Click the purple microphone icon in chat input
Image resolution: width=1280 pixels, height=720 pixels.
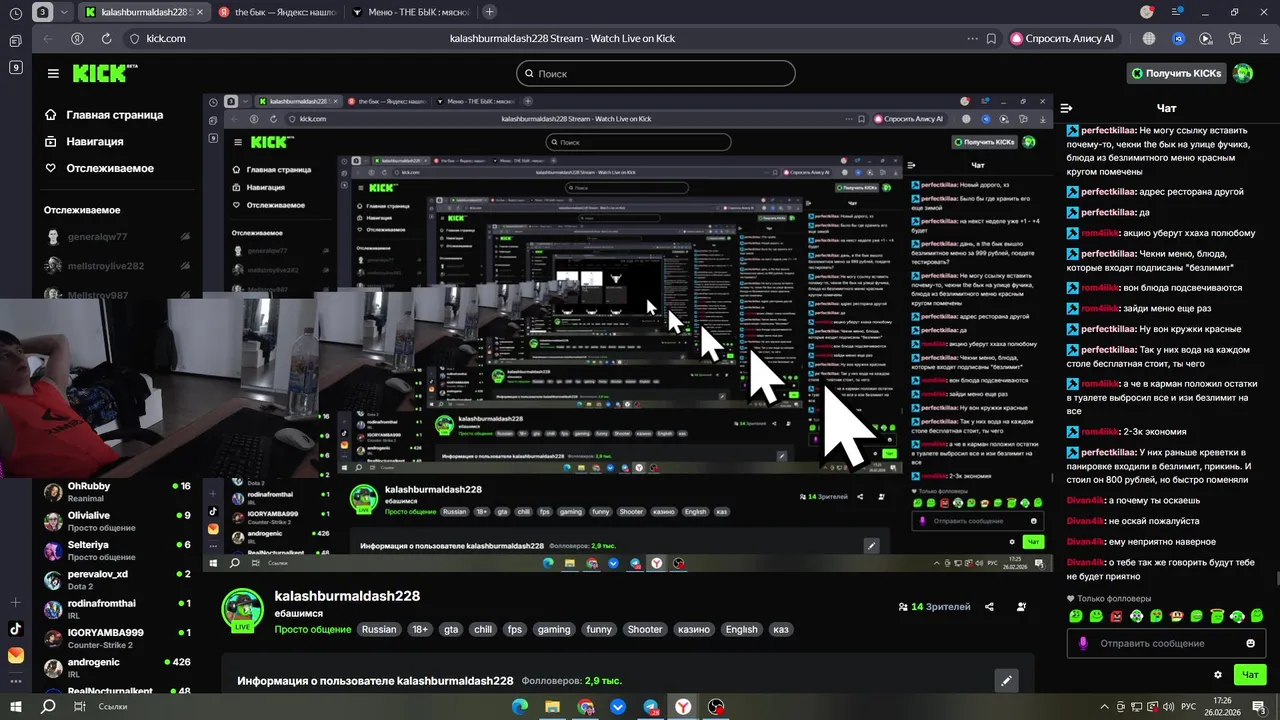point(1082,643)
